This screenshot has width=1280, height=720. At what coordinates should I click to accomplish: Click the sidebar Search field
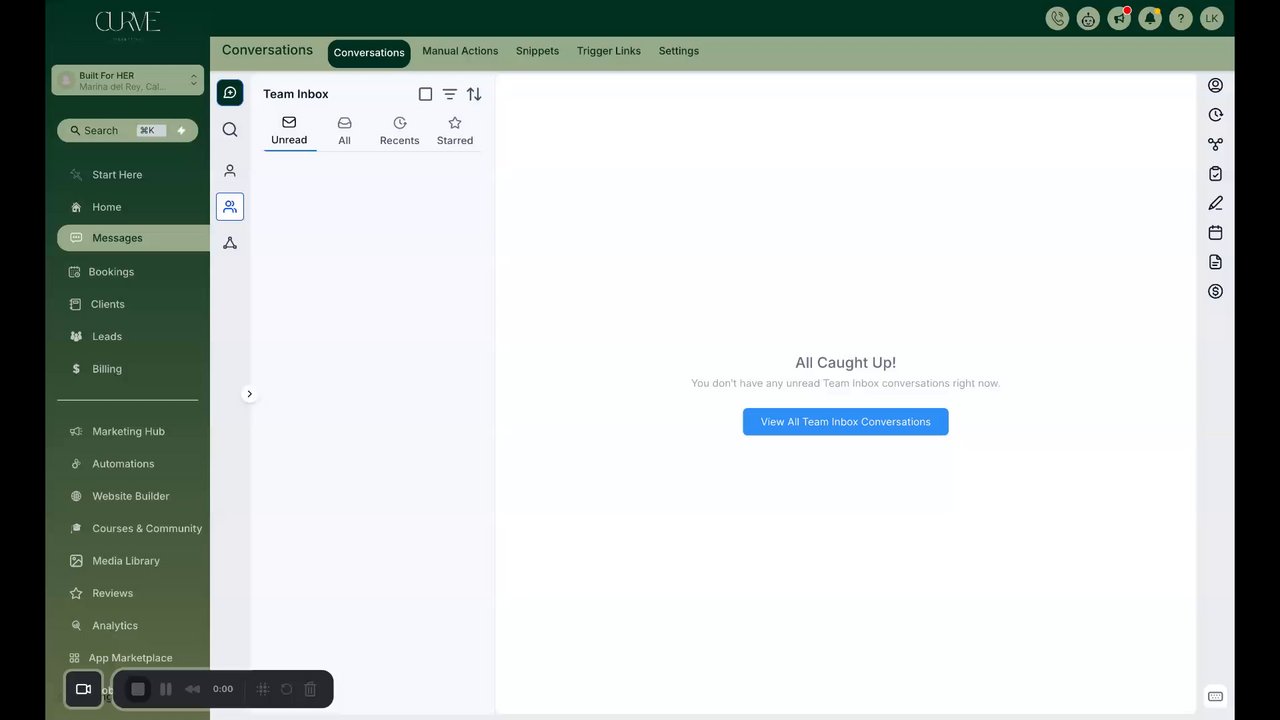click(127, 130)
